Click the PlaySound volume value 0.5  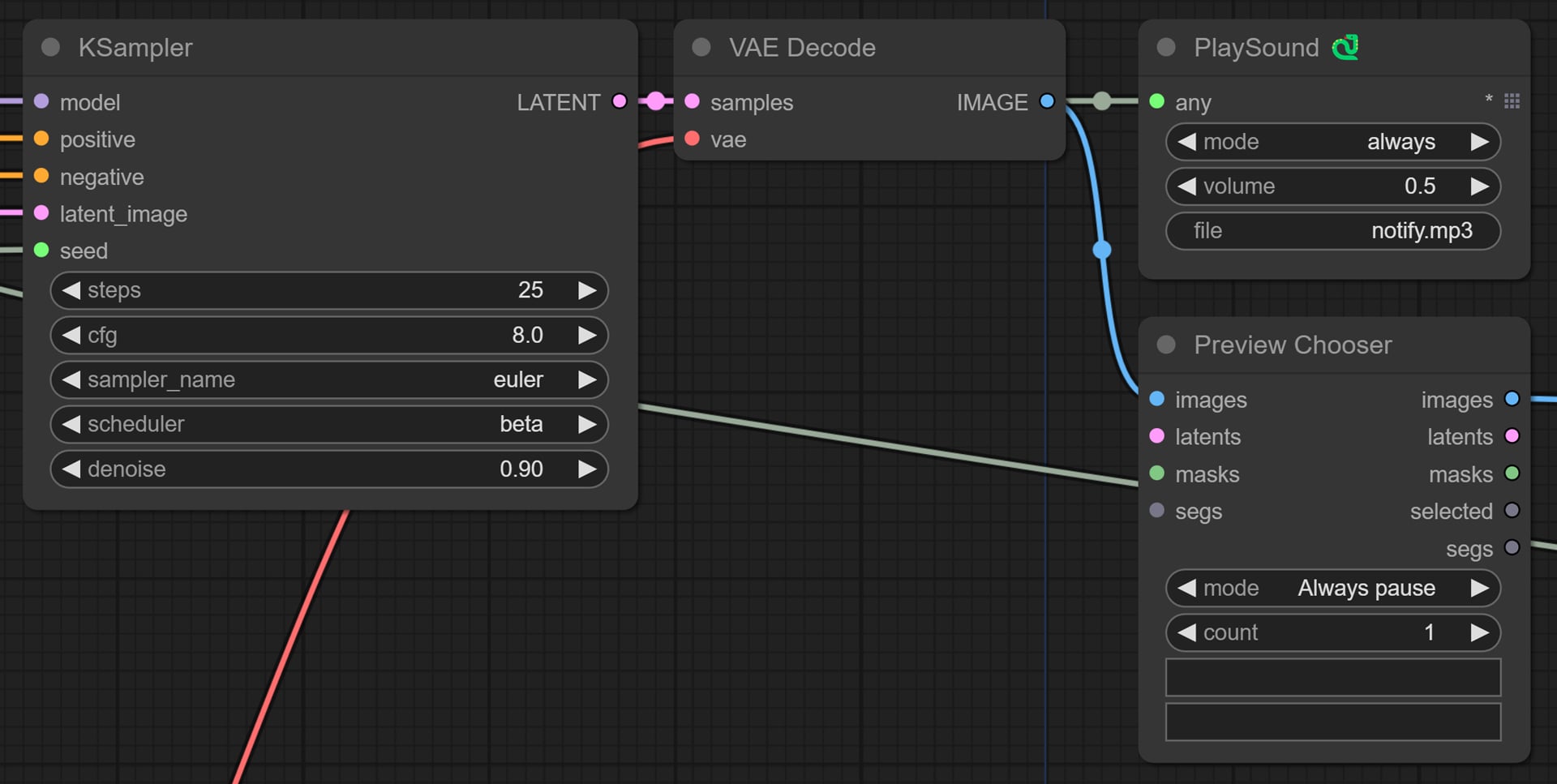coord(1420,186)
